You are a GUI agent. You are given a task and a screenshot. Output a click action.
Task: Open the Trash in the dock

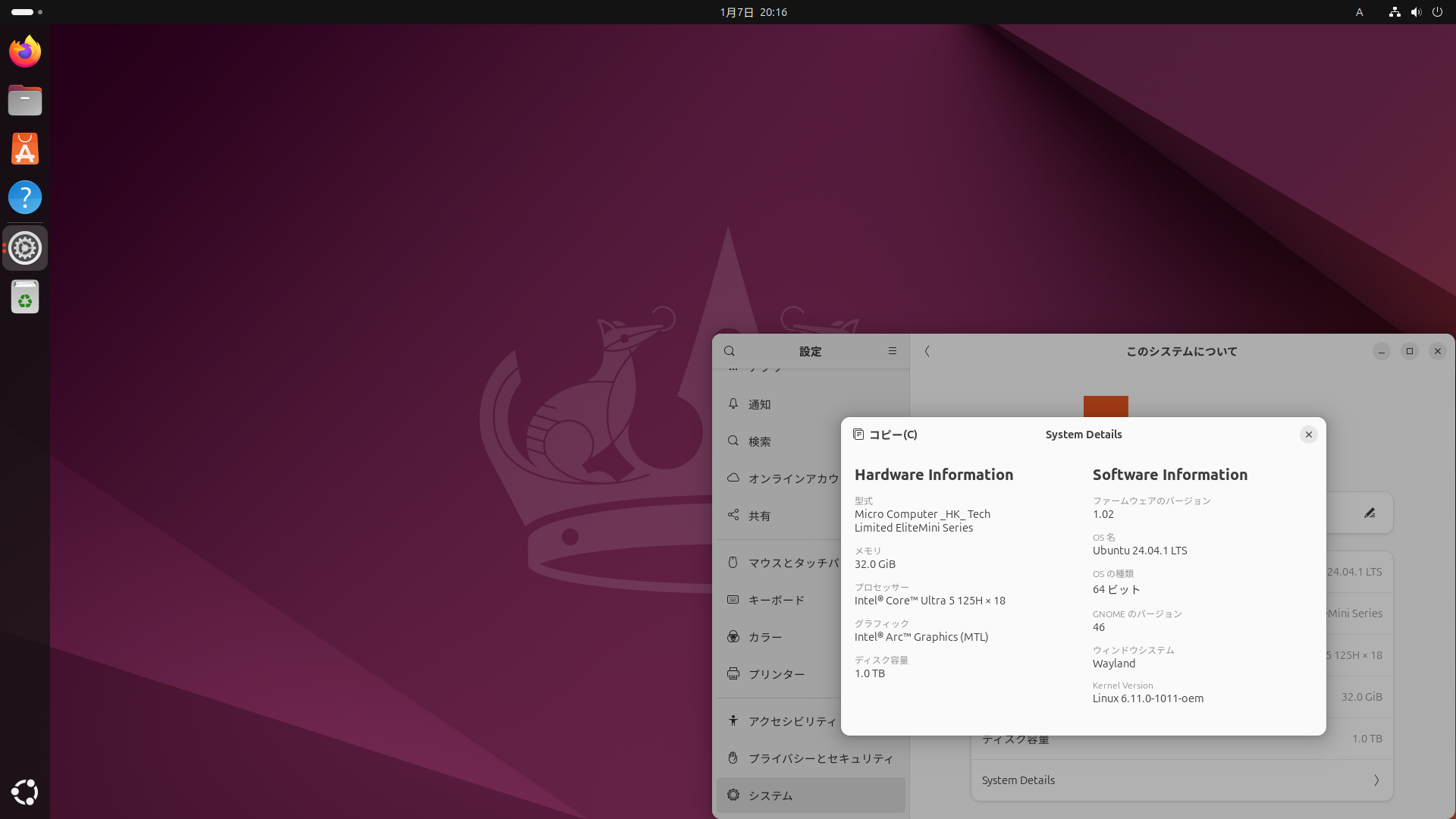pos(25,297)
